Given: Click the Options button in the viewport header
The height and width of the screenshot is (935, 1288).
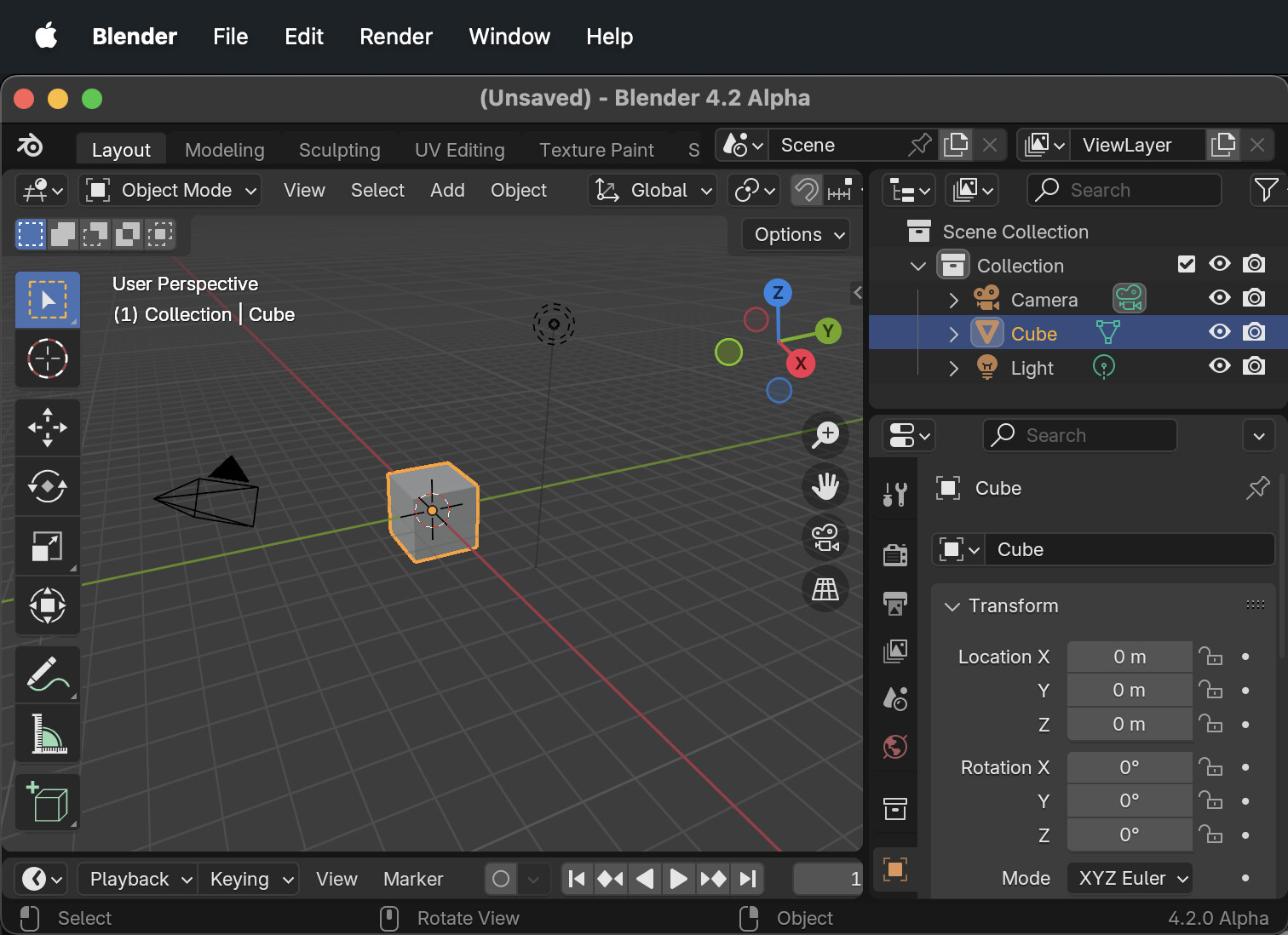Looking at the screenshot, I should (794, 234).
